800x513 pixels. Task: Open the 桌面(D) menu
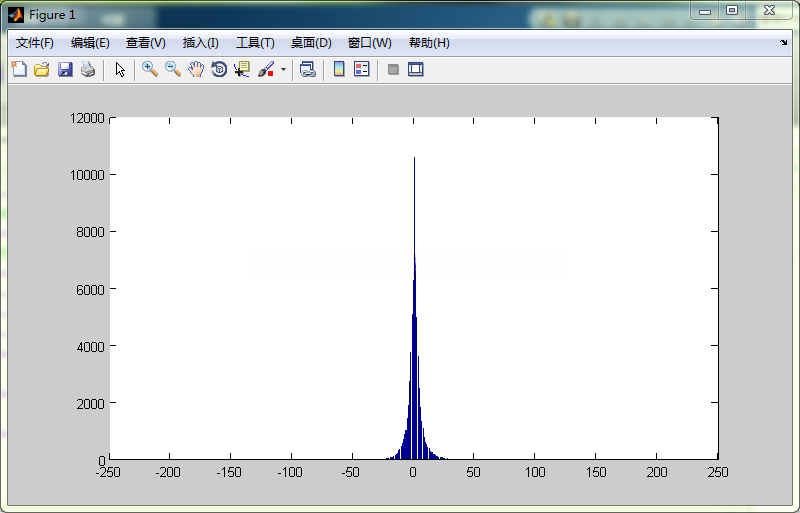click(x=311, y=43)
